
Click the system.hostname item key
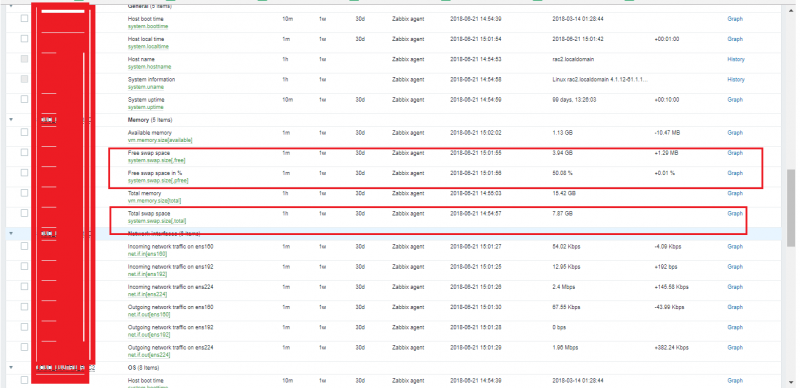pyautogui.click(x=149, y=67)
